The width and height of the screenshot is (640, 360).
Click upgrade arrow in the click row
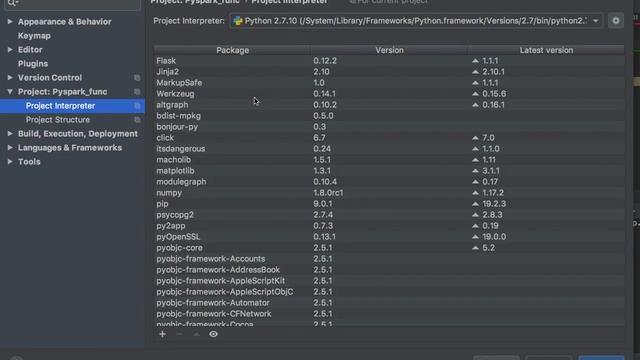click(x=475, y=138)
